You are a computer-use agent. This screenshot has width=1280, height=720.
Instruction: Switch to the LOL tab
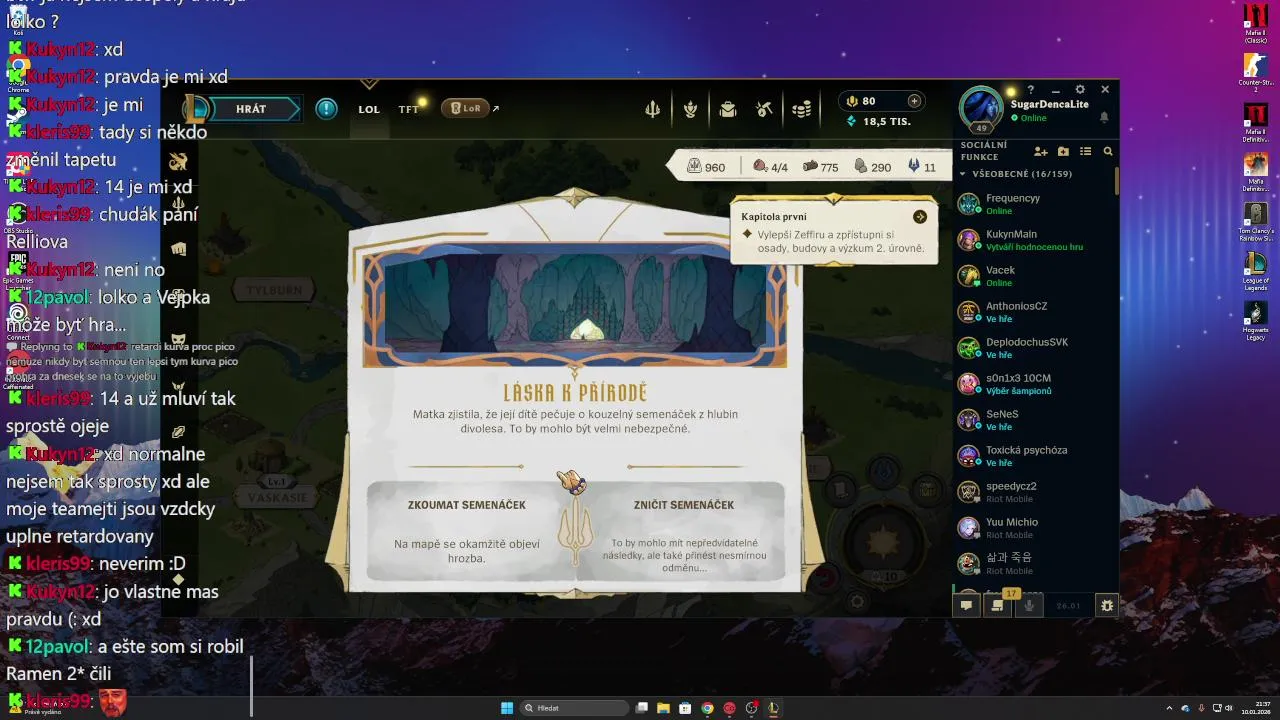click(x=369, y=110)
